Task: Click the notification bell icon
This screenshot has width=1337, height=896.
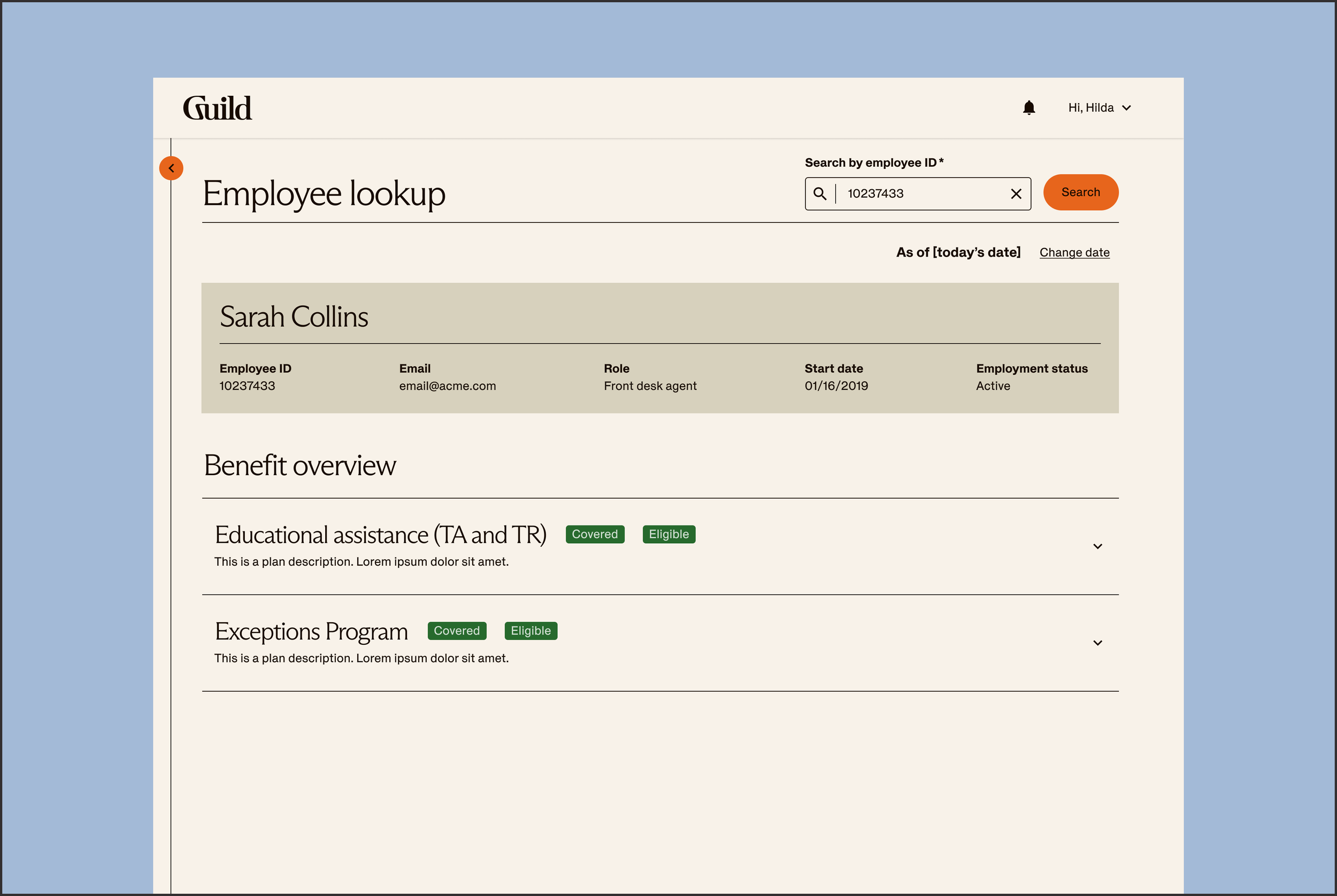Action: tap(1028, 107)
